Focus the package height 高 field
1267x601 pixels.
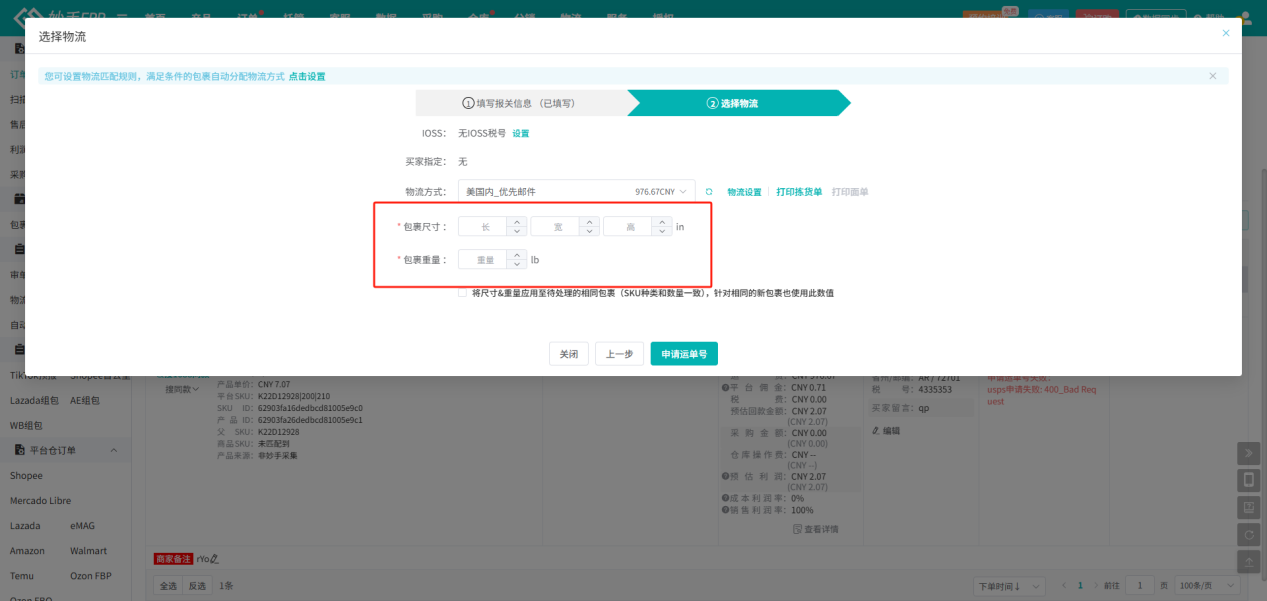click(x=629, y=227)
